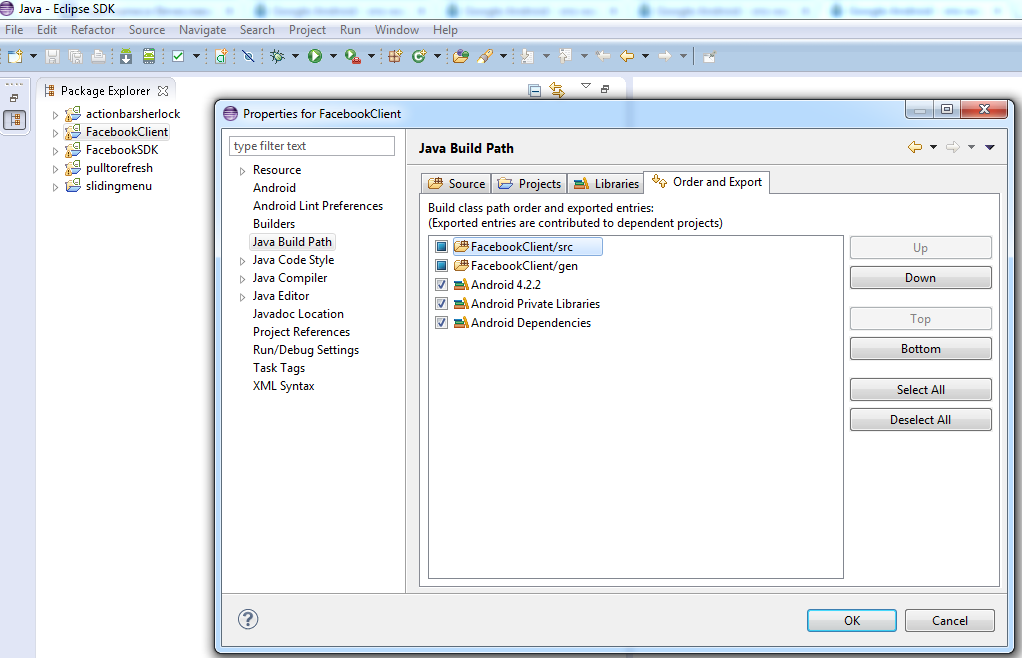Screen dimensions: 1022x658
Task: Switch to the Source tab
Action: pyautogui.click(x=456, y=184)
